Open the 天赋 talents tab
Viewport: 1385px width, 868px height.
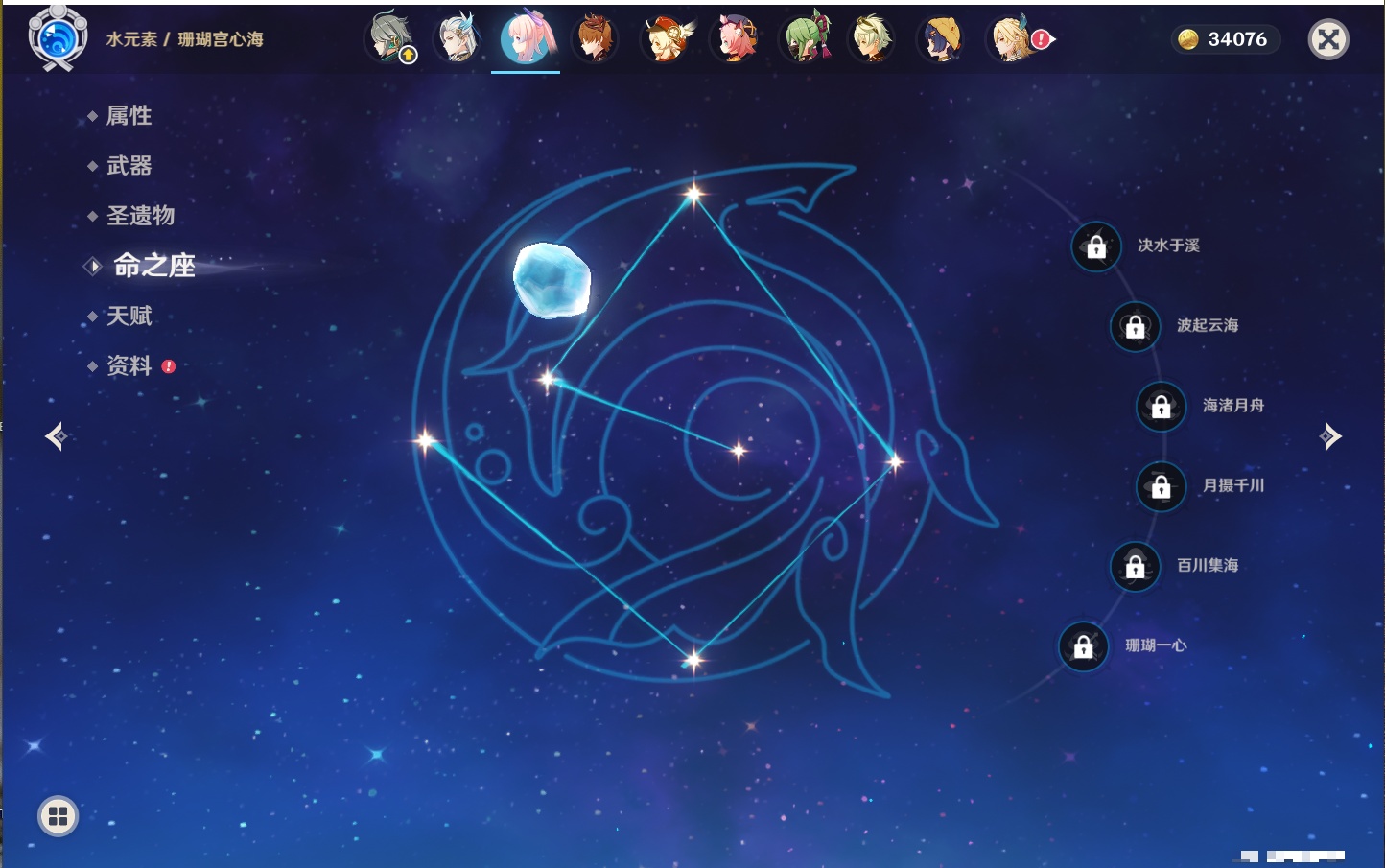[129, 316]
